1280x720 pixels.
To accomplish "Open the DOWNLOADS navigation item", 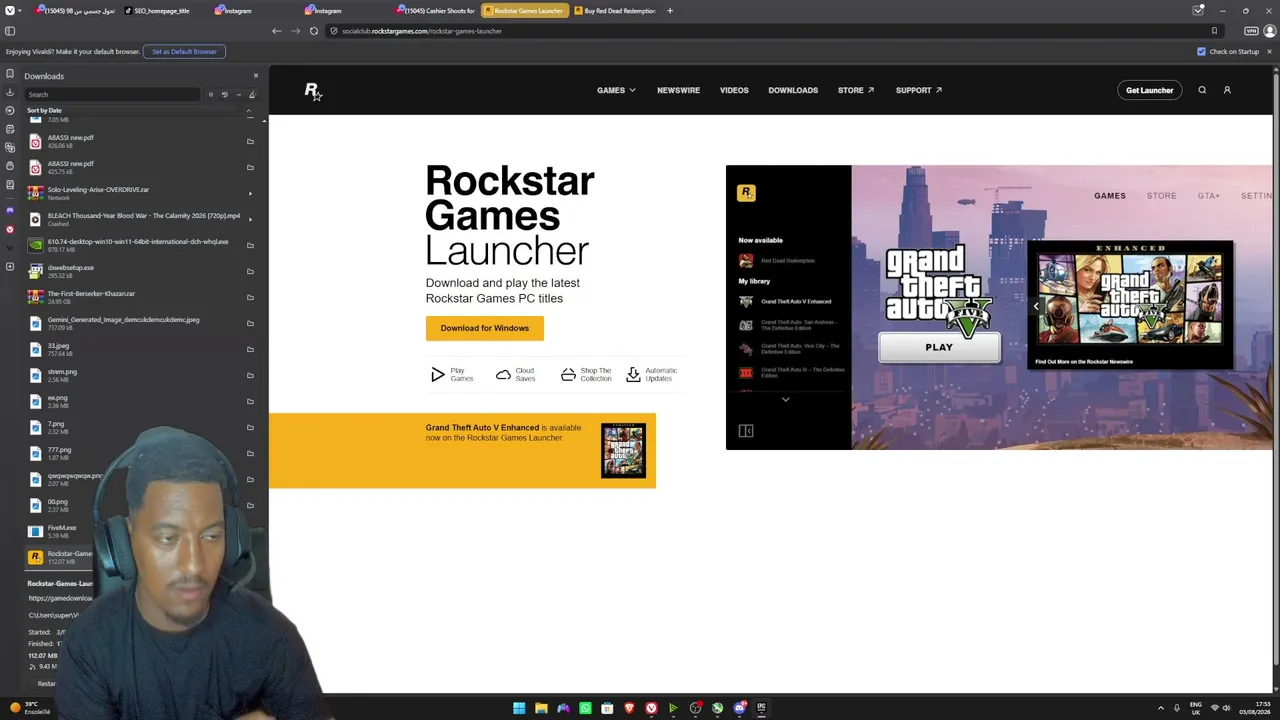I will [793, 90].
